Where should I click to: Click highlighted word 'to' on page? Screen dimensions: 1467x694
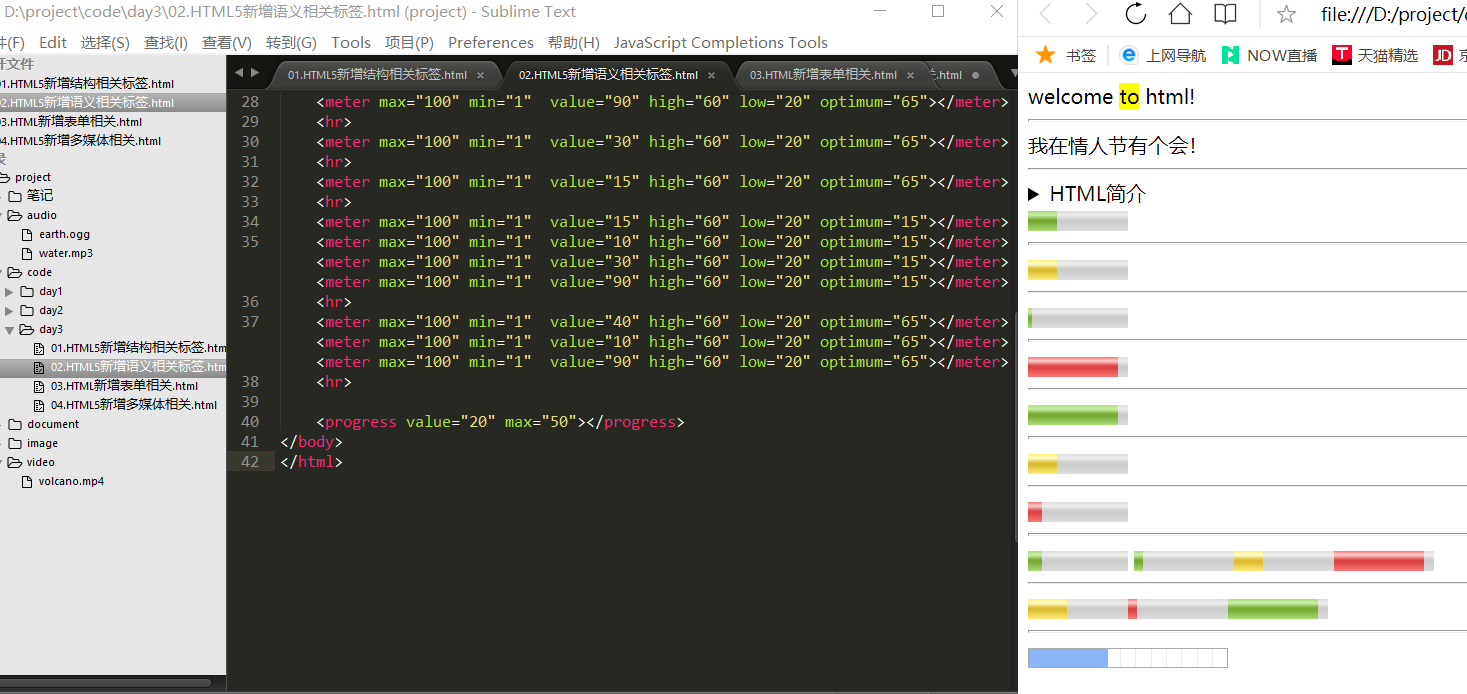[1129, 97]
